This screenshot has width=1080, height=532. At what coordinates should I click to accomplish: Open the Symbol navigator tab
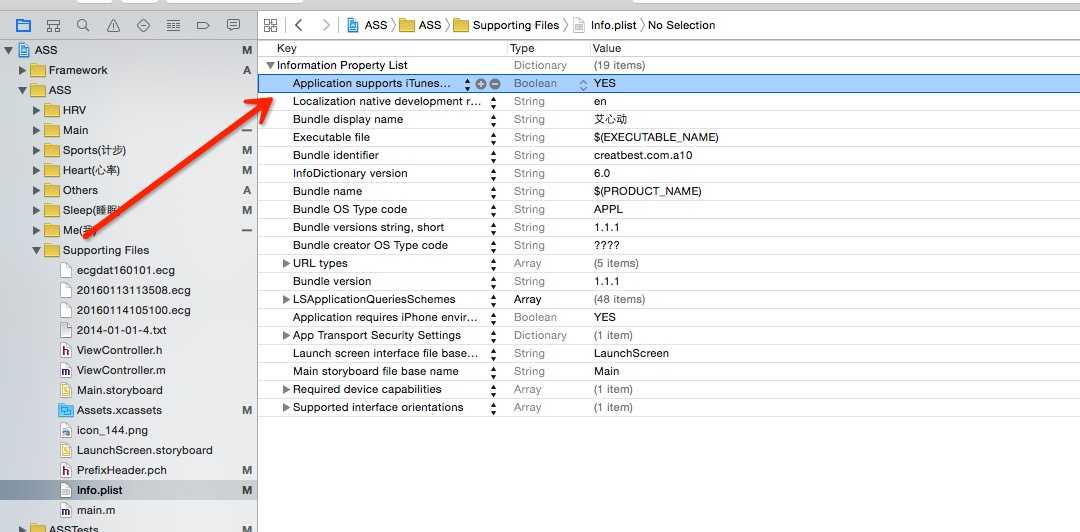click(53, 25)
